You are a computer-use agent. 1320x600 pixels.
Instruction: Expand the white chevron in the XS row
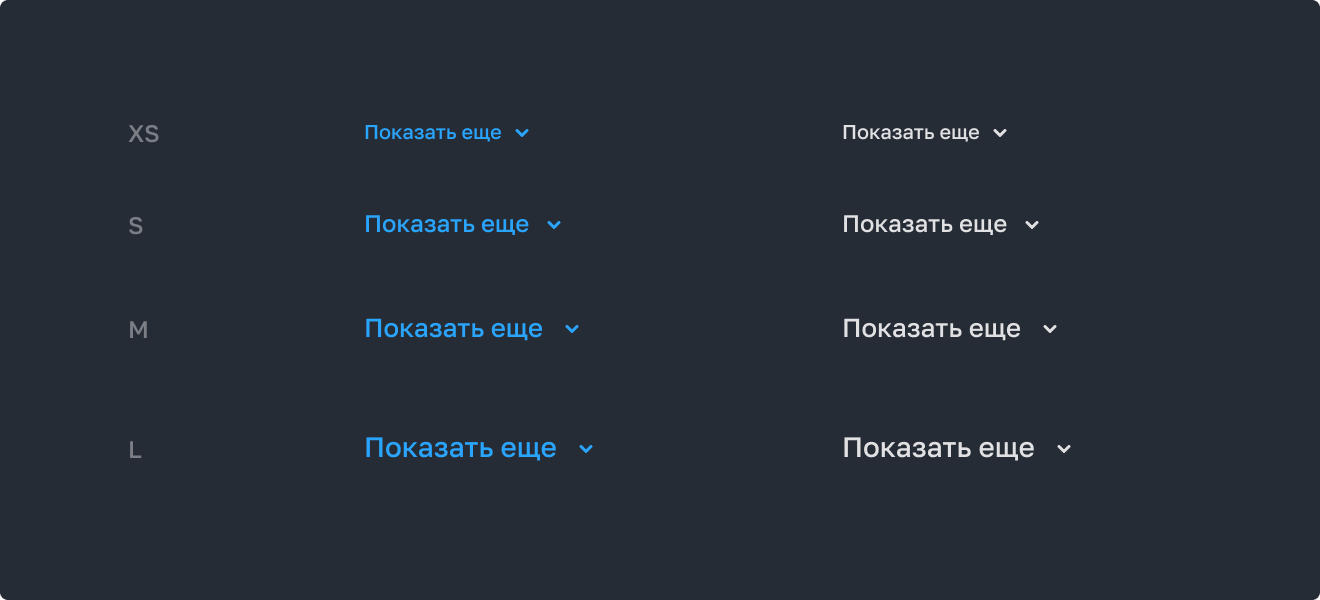(1000, 133)
